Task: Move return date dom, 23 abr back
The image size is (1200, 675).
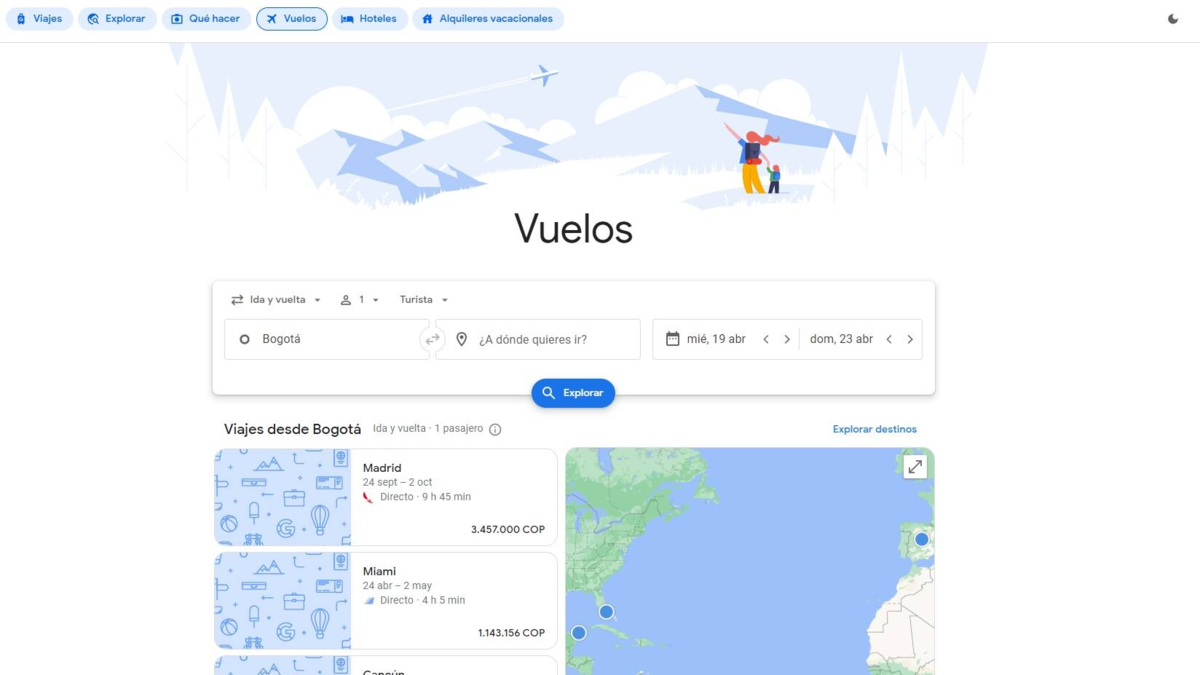Action: tap(889, 340)
